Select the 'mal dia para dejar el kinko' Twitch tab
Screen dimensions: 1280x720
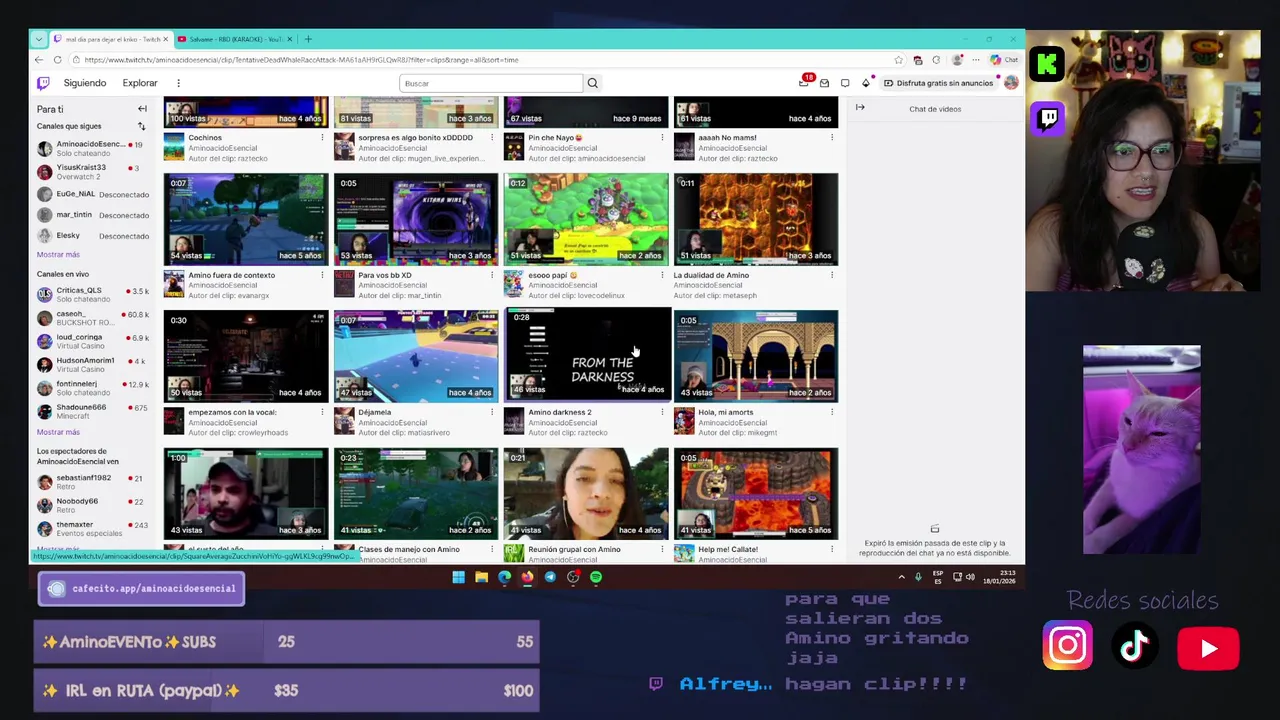click(110, 39)
